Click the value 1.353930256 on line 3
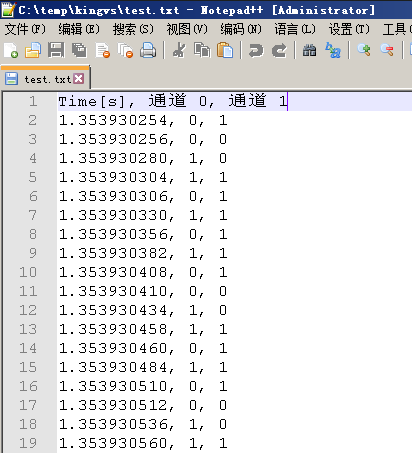 click(113, 139)
